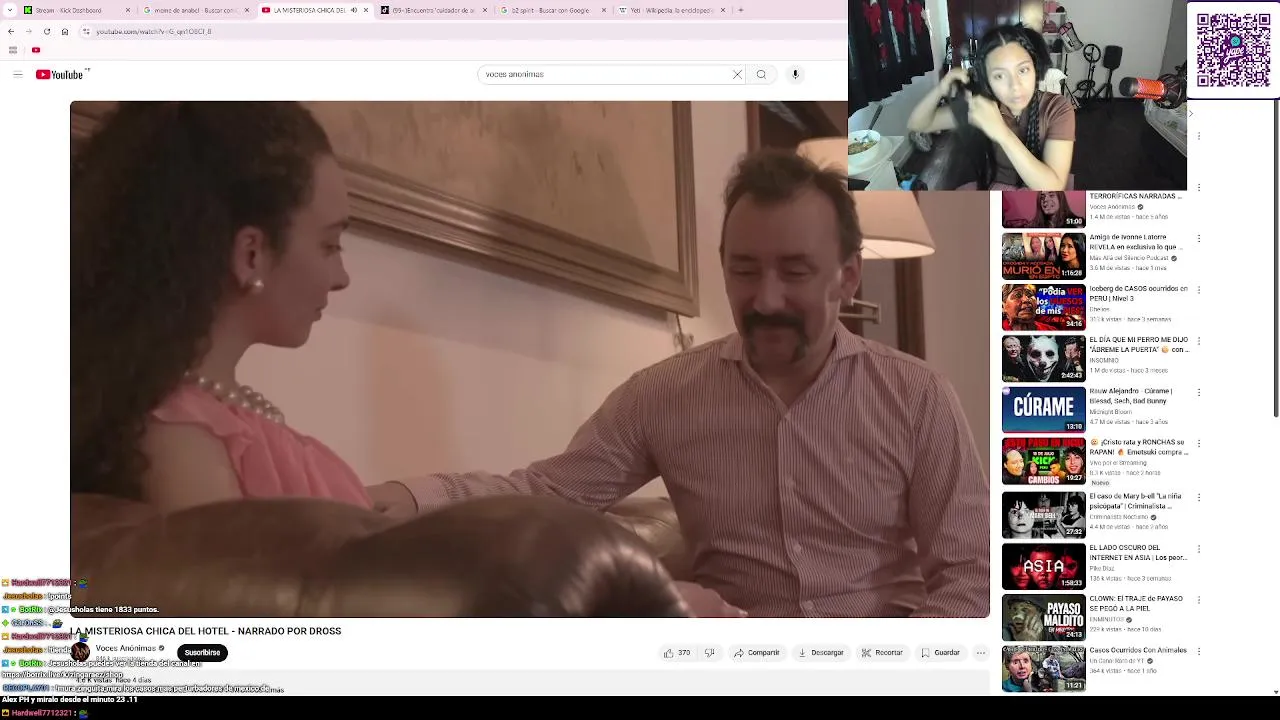Screen dimensions: 1280x720
Task: Subscribe with the Suscribirse button
Action: [x=202, y=653]
